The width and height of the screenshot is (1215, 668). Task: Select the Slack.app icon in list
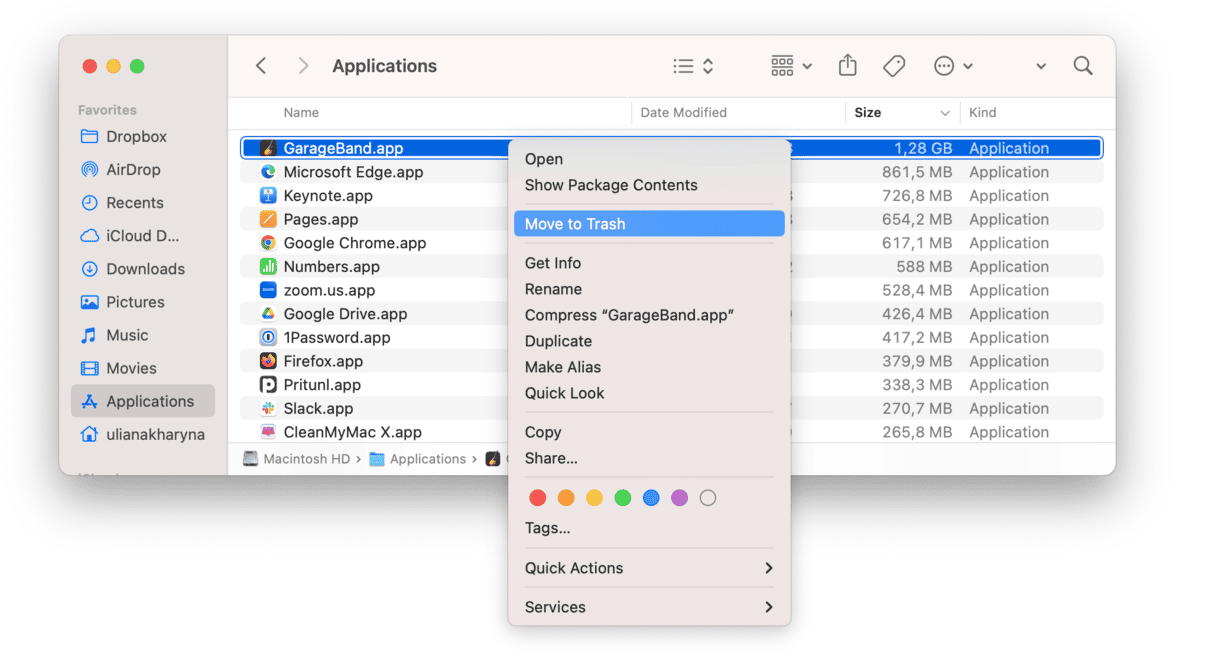[268, 408]
